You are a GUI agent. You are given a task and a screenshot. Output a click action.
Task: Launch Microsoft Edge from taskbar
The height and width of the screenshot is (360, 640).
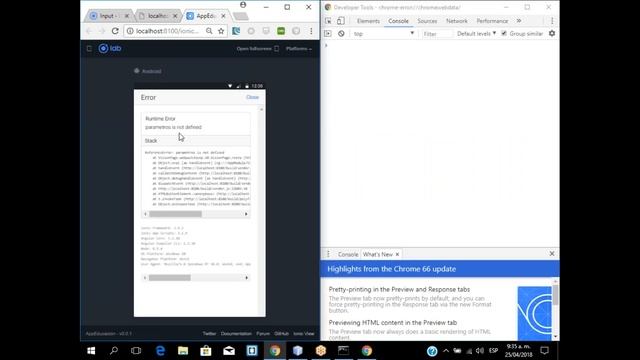click(160, 351)
